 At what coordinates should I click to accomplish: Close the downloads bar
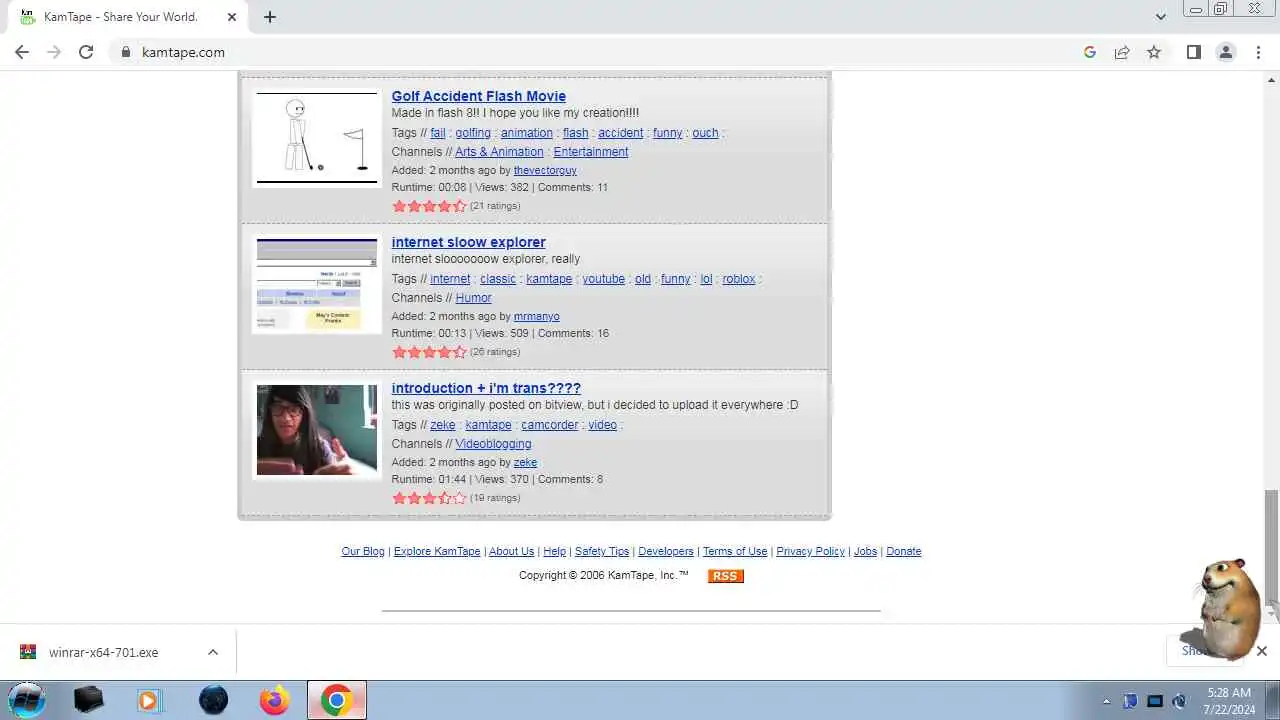coord(1262,651)
